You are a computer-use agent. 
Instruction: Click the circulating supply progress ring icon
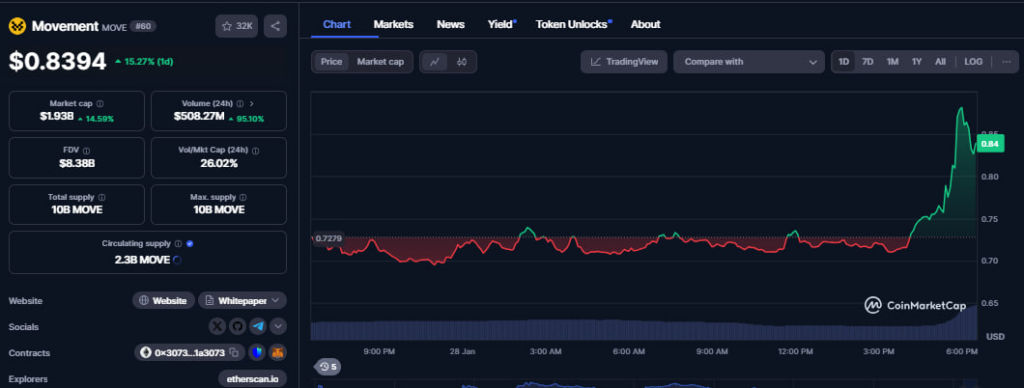[x=178, y=260]
